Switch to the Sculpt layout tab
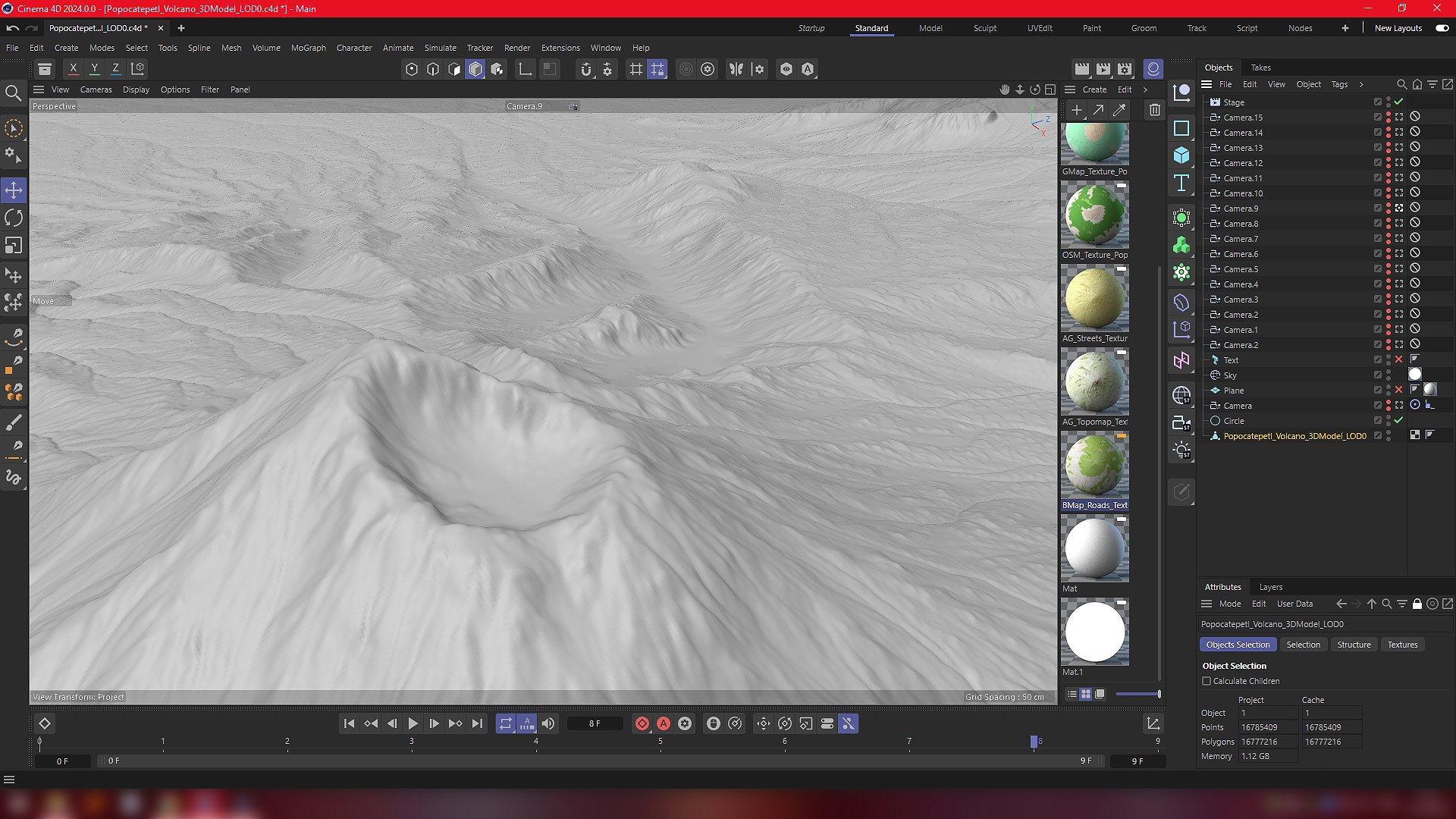Screen dimensions: 1456x819 coord(985,28)
